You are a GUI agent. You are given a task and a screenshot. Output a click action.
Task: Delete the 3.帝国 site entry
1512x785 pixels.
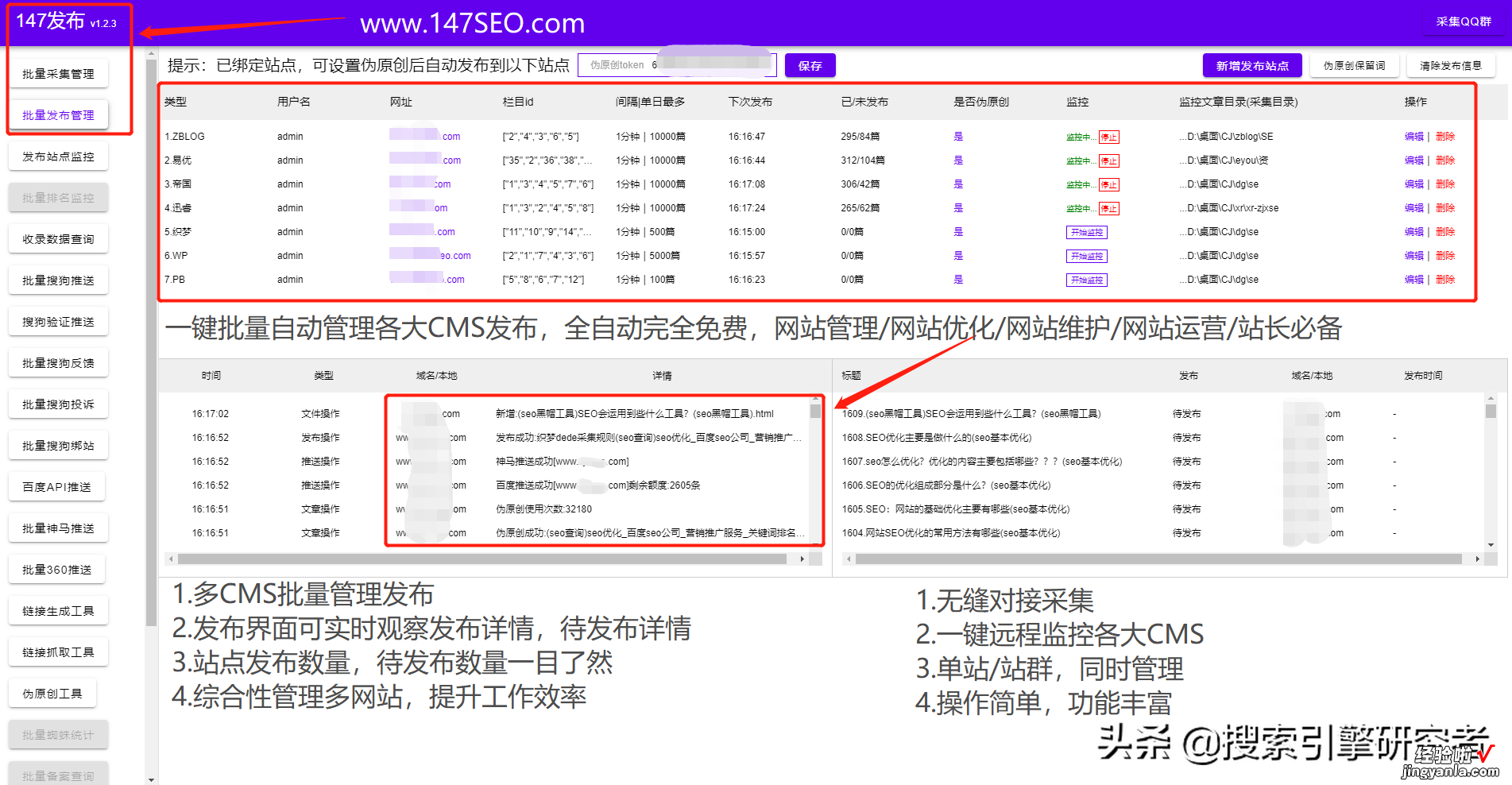point(1445,184)
